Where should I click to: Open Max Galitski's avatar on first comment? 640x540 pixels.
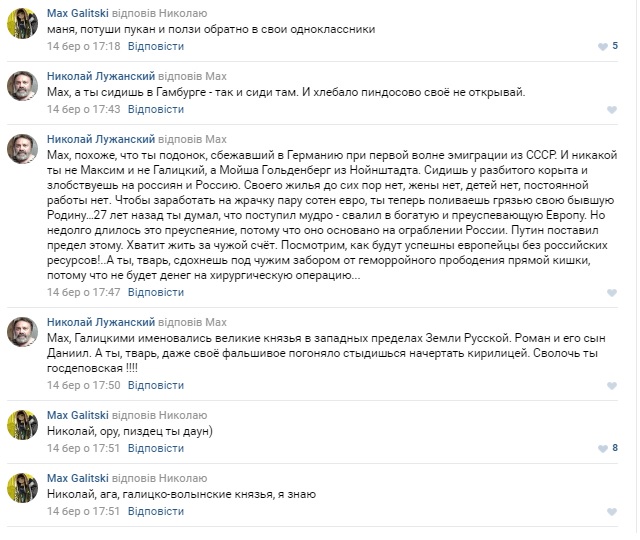tap(22, 24)
